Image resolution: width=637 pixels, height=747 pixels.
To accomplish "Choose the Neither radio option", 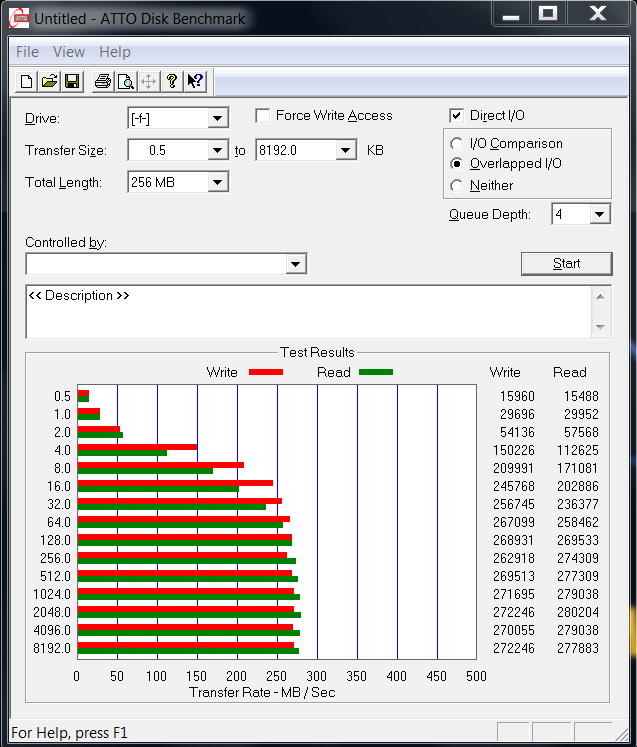I will pyautogui.click(x=457, y=186).
